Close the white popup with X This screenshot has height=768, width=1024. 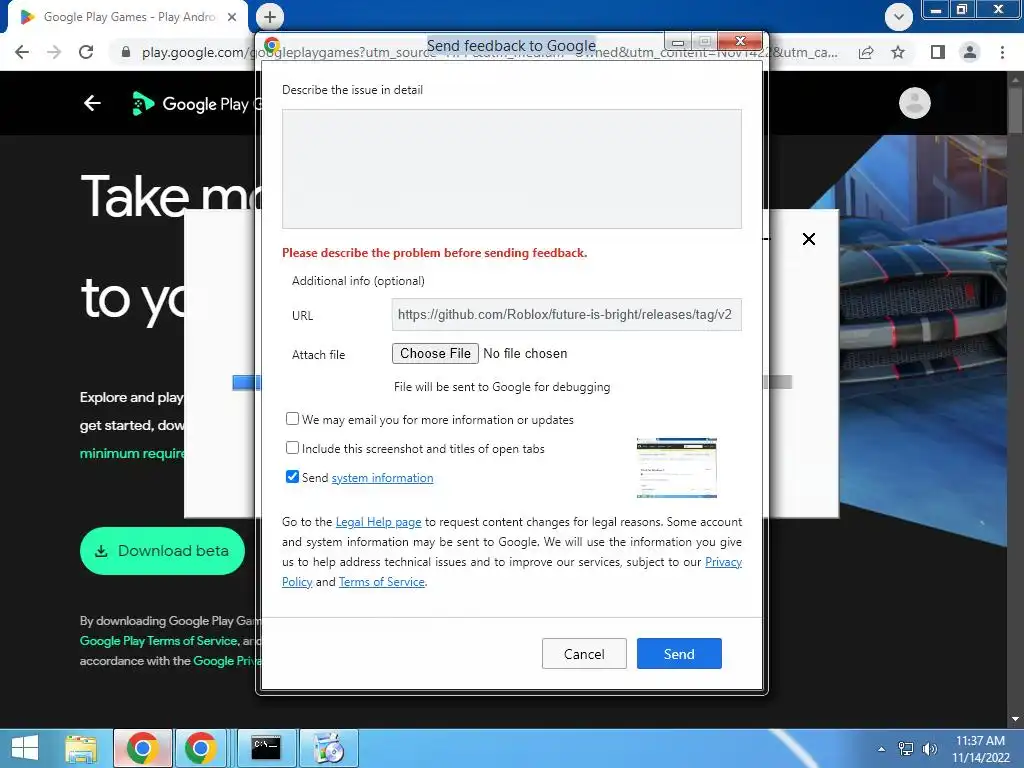808,239
